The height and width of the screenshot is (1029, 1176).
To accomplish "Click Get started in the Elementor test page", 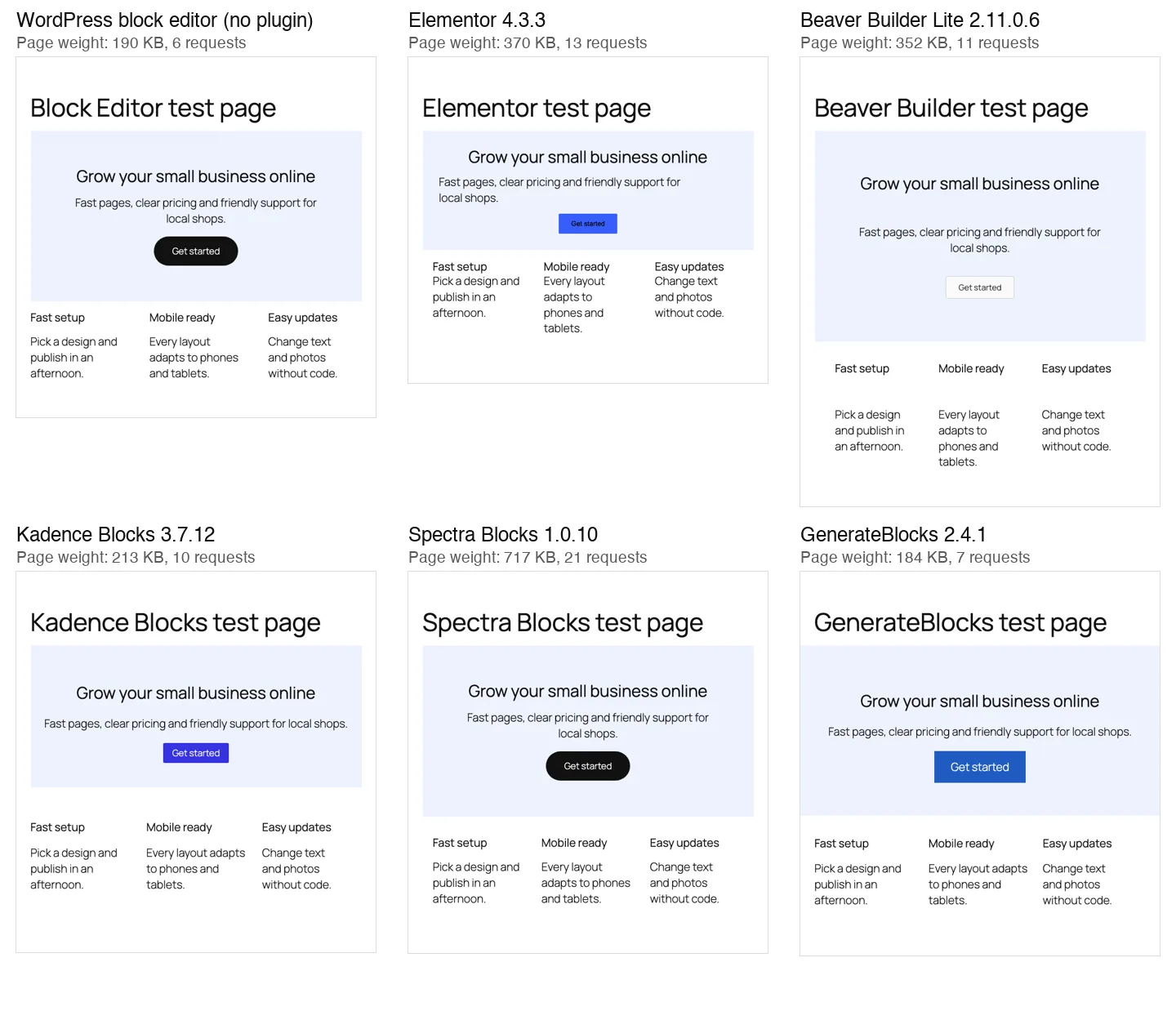I will point(588,224).
